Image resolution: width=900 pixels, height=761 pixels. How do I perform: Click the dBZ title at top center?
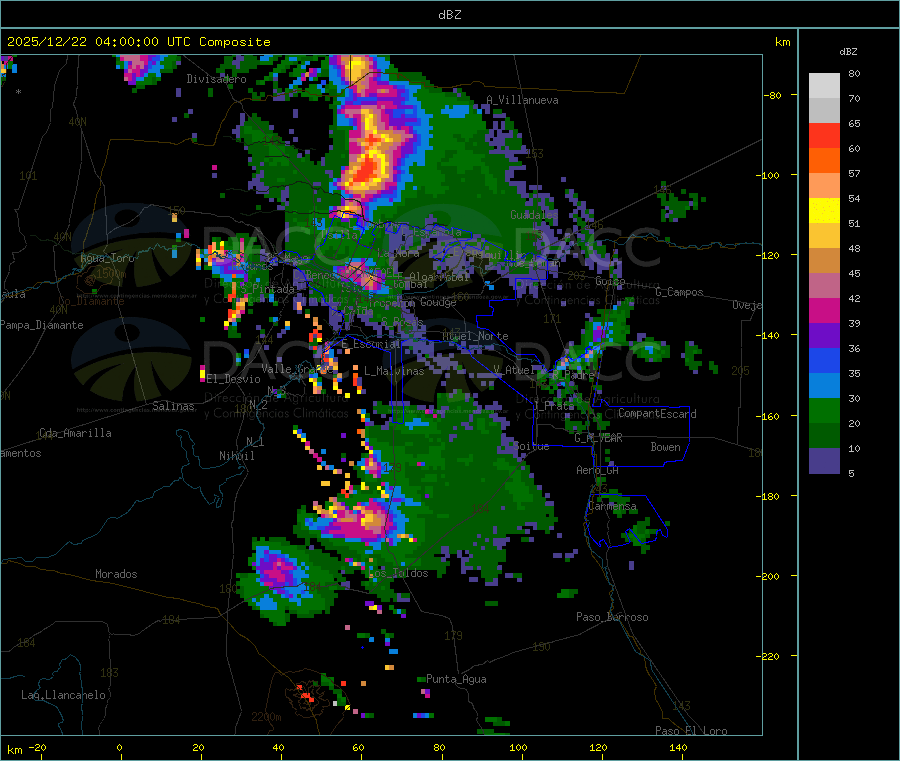449,15
